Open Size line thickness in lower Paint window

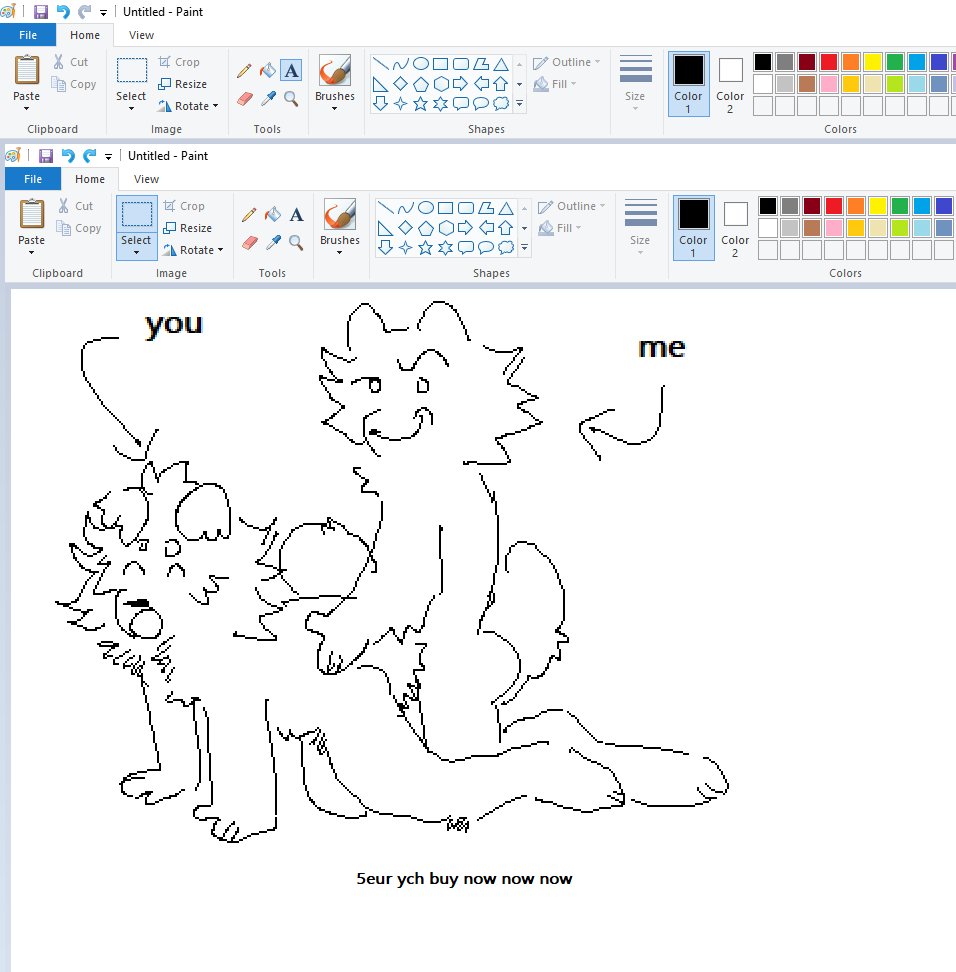[x=640, y=228]
